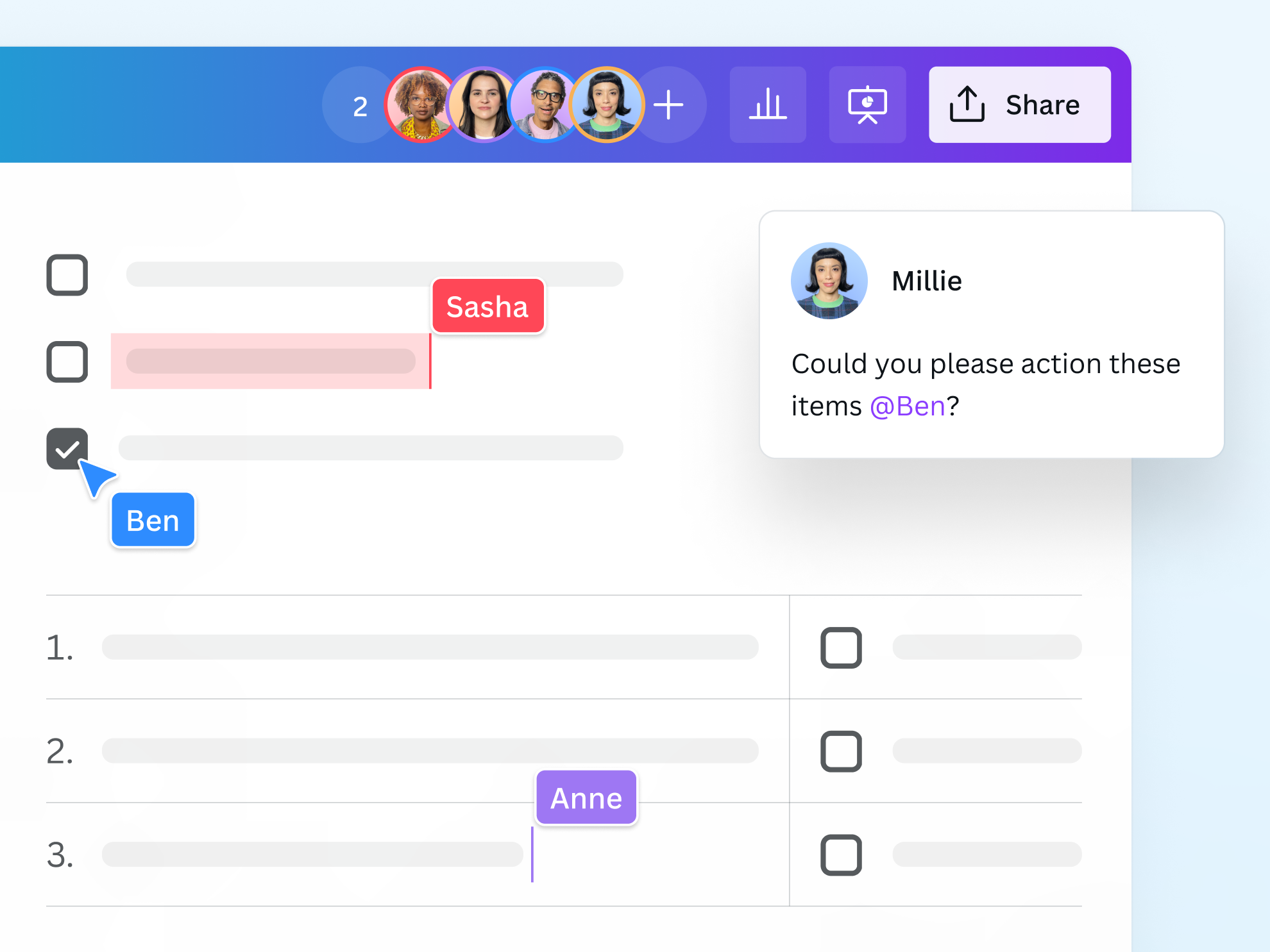Click the glasses-wearing collaborator avatar in the toolbar
Screen dimensions: 1270x952
tap(546, 104)
